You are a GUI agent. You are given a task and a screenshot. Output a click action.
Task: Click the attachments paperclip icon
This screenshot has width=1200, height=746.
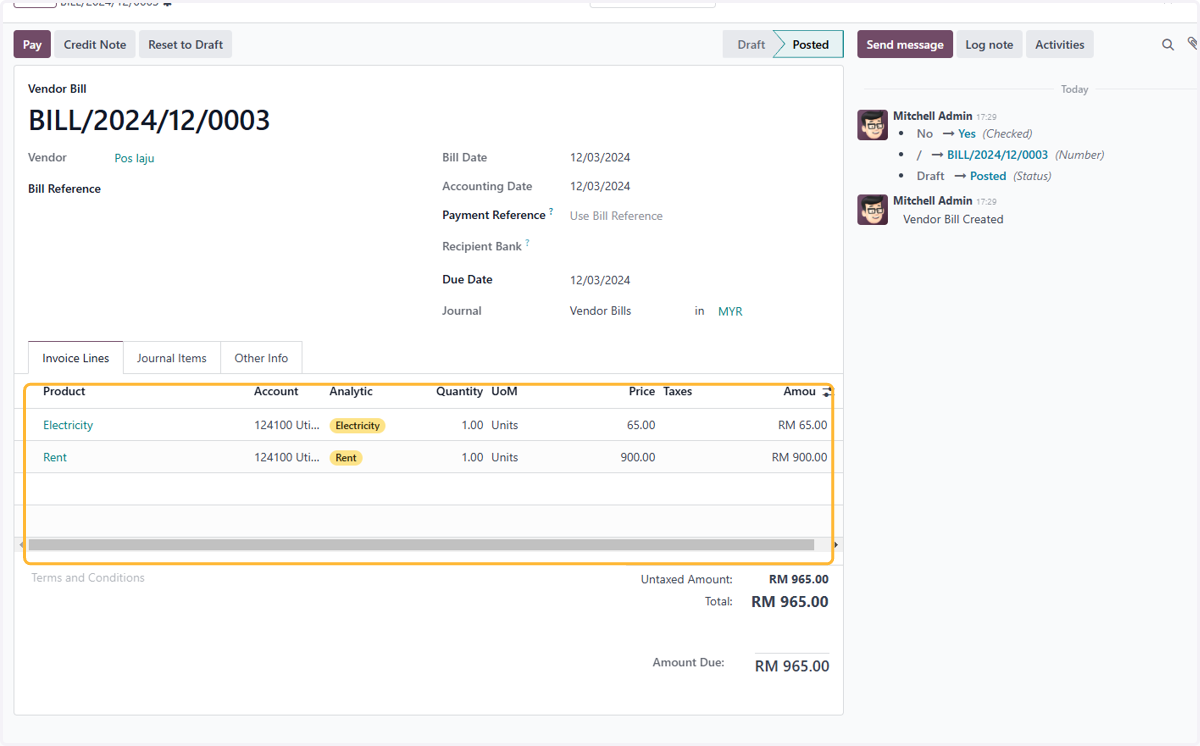click(x=1192, y=44)
